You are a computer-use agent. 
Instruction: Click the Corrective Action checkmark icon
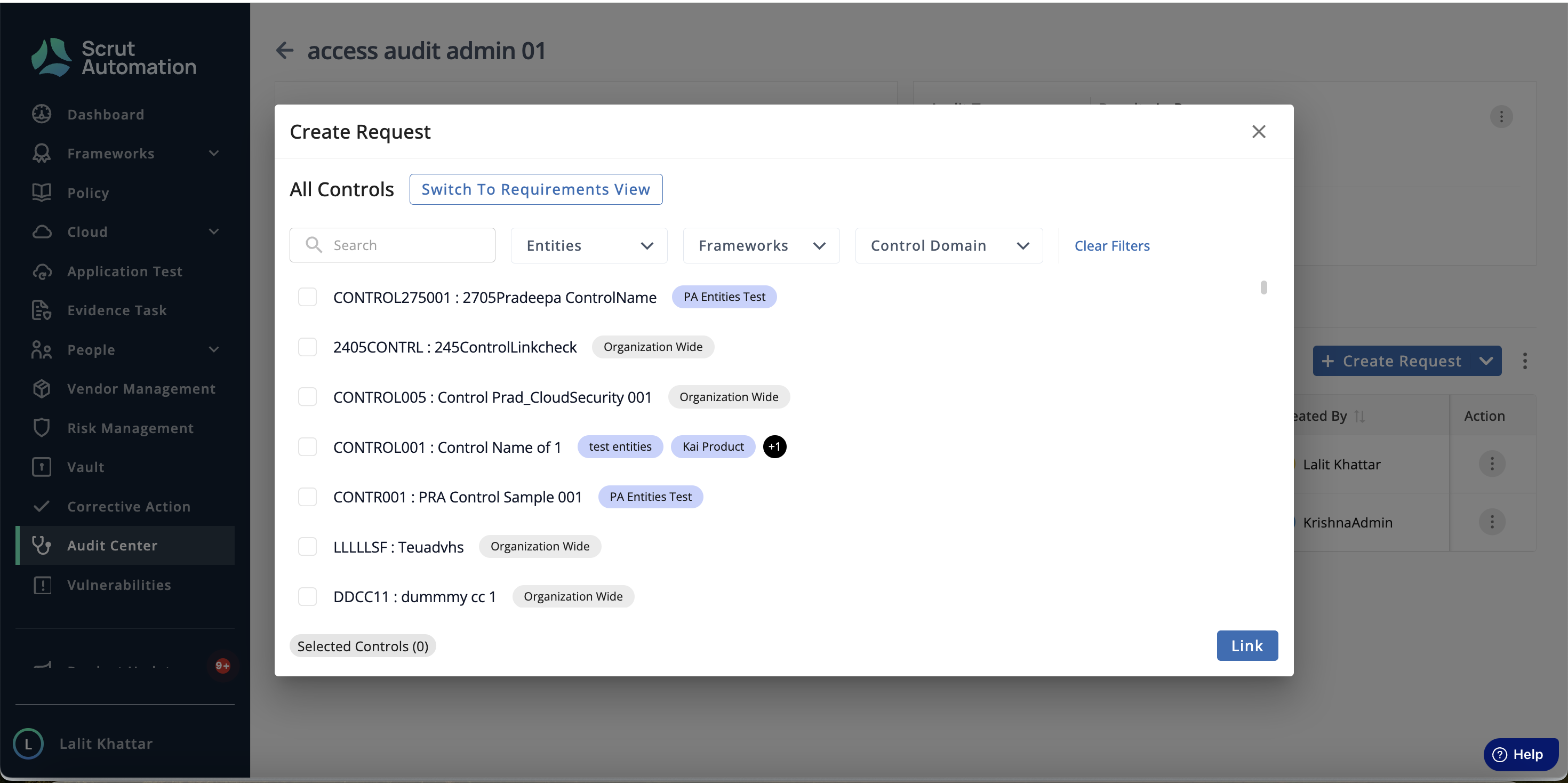[x=42, y=506]
